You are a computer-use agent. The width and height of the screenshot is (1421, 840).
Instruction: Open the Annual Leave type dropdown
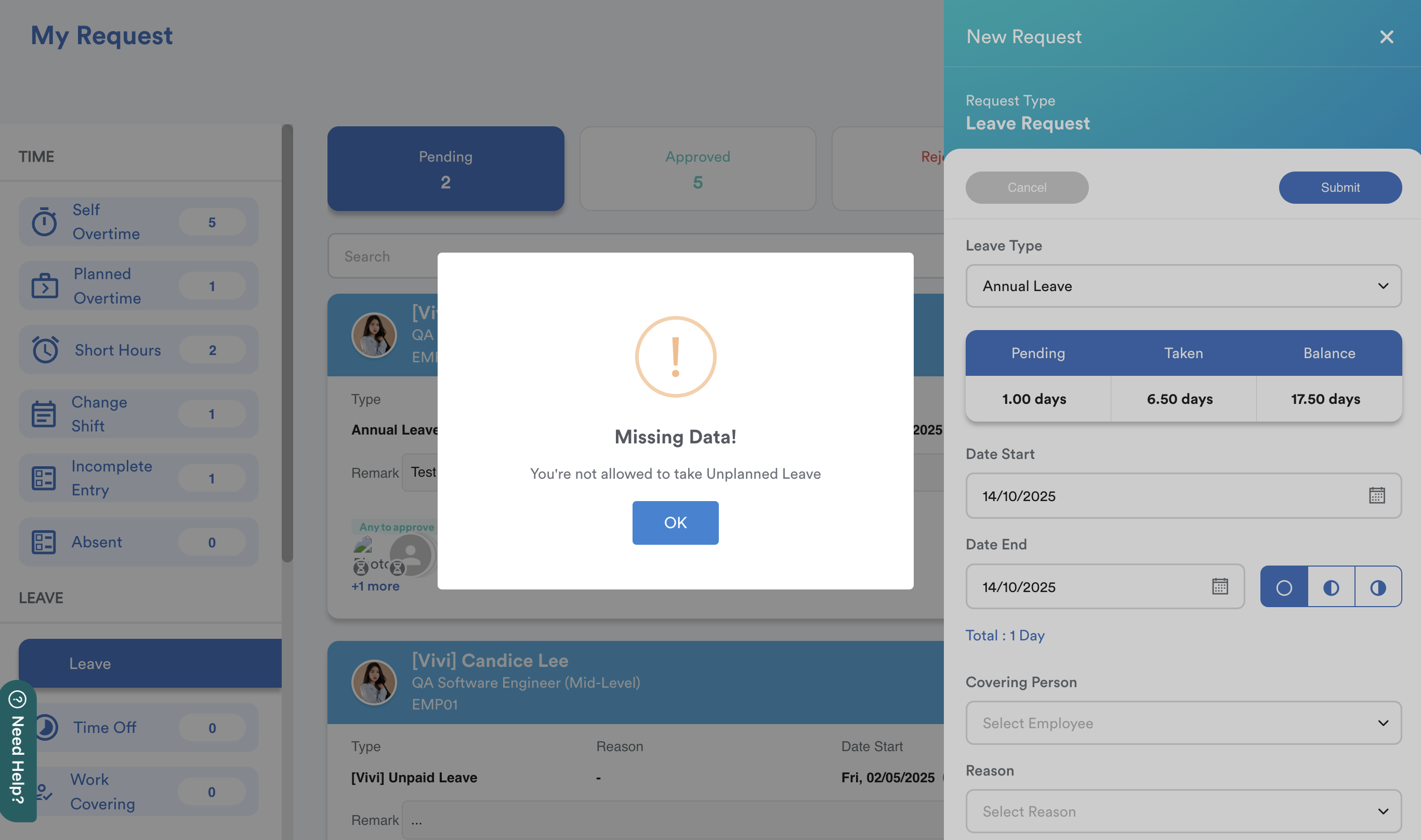tap(1183, 286)
